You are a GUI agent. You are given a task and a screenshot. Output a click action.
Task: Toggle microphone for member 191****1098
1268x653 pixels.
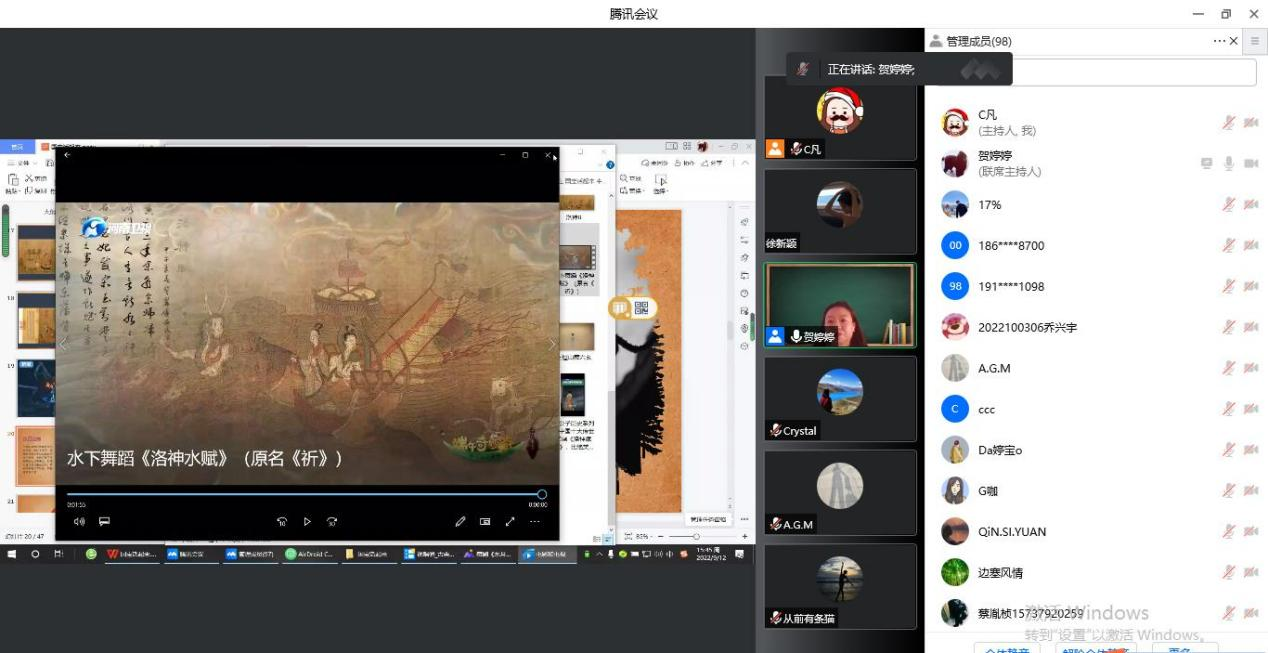(x=1229, y=286)
